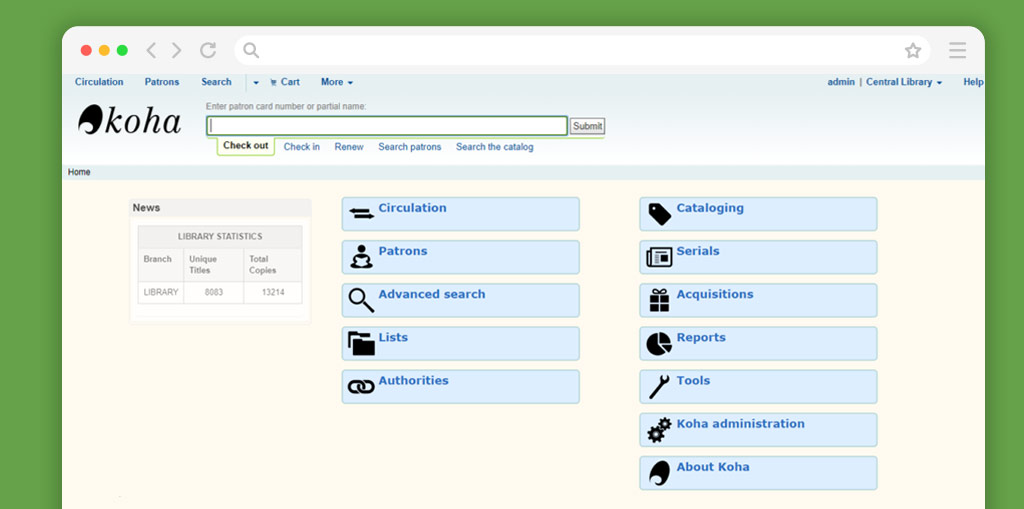The width and height of the screenshot is (1024, 509).
Task: Bookmark the page with star icon
Action: (x=912, y=50)
